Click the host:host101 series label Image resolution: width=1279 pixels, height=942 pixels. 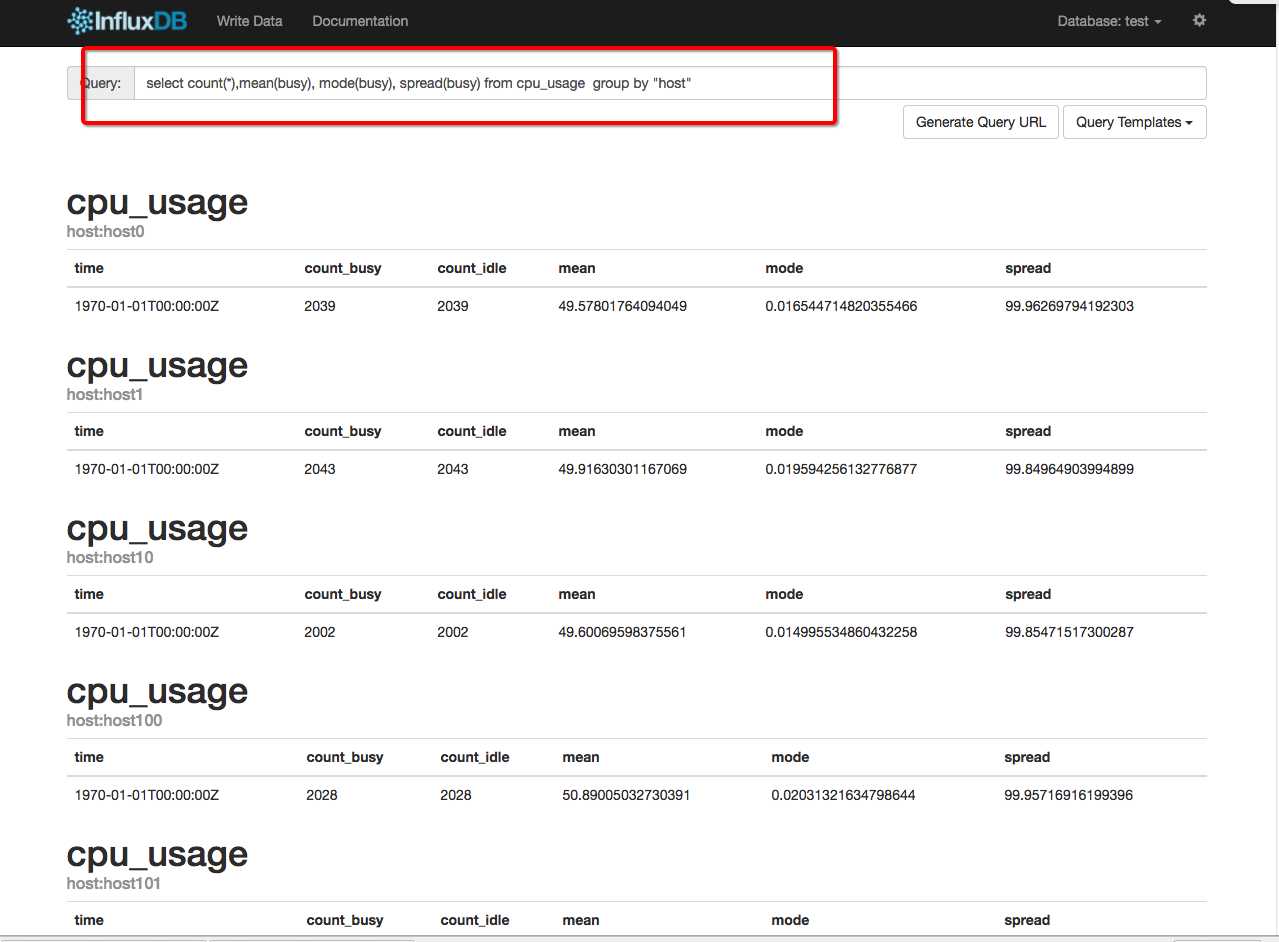(x=114, y=884)
